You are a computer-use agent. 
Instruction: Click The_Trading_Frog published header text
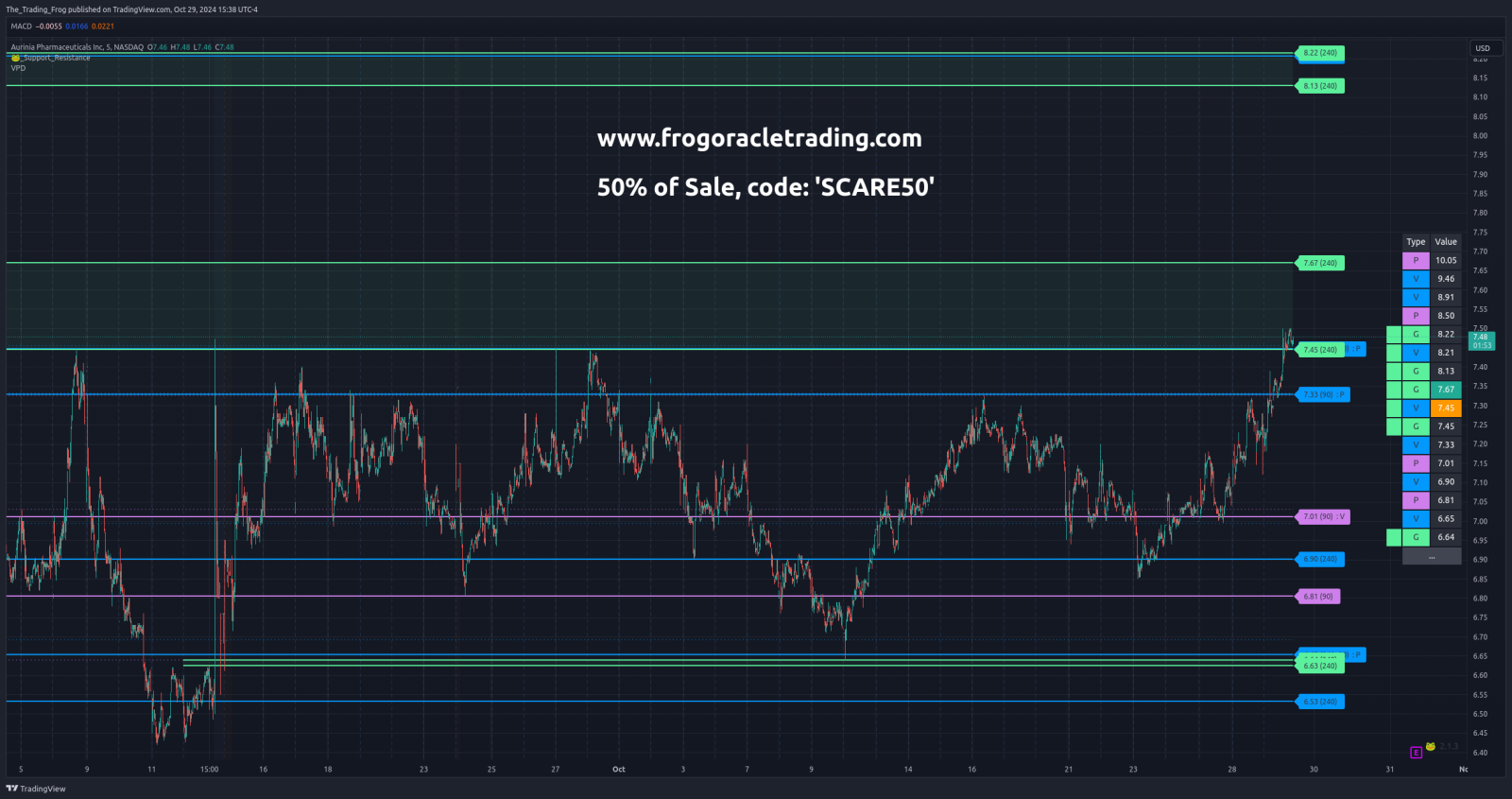point(131,9)
